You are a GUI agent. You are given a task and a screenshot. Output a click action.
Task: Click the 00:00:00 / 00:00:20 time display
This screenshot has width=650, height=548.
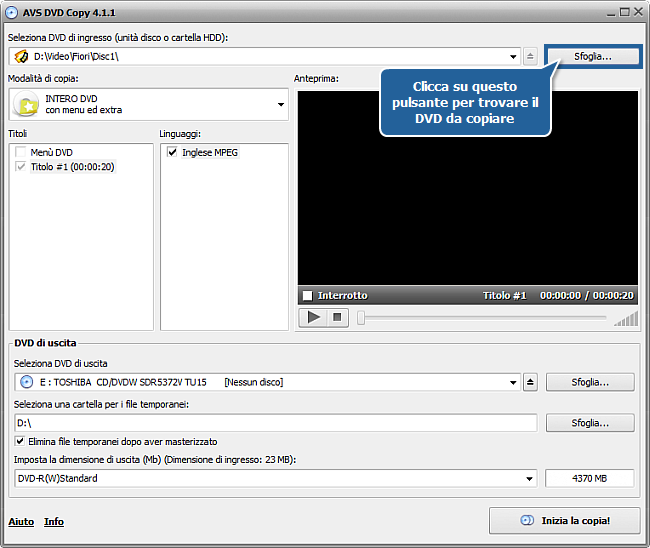pos(587,296)
